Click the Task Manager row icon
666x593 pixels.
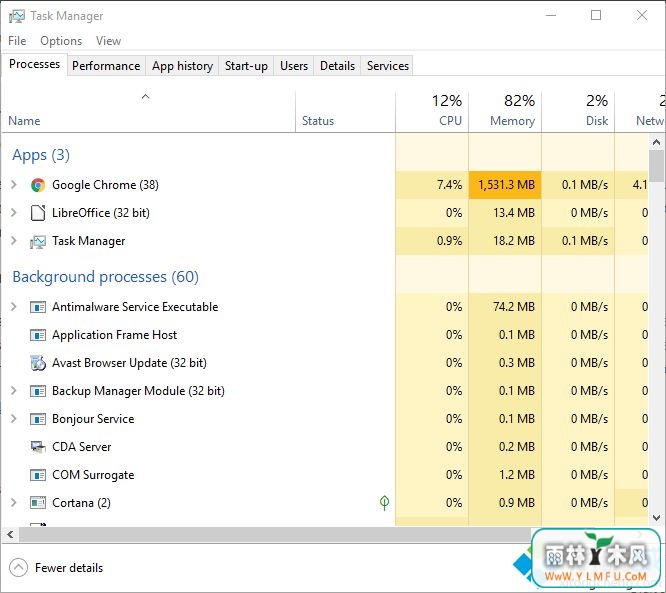38,242
